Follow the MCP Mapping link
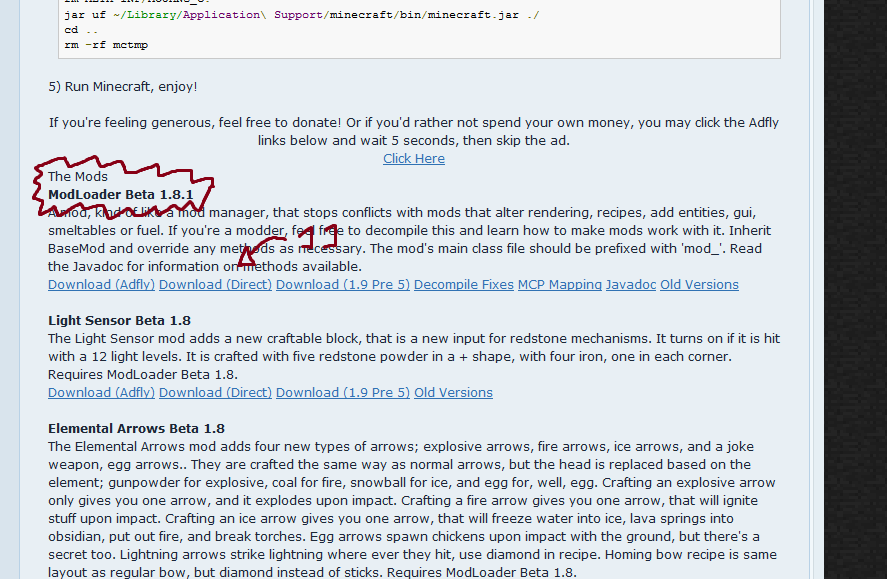887x579 pixels. pyautogui.click(x=559, y=285)
